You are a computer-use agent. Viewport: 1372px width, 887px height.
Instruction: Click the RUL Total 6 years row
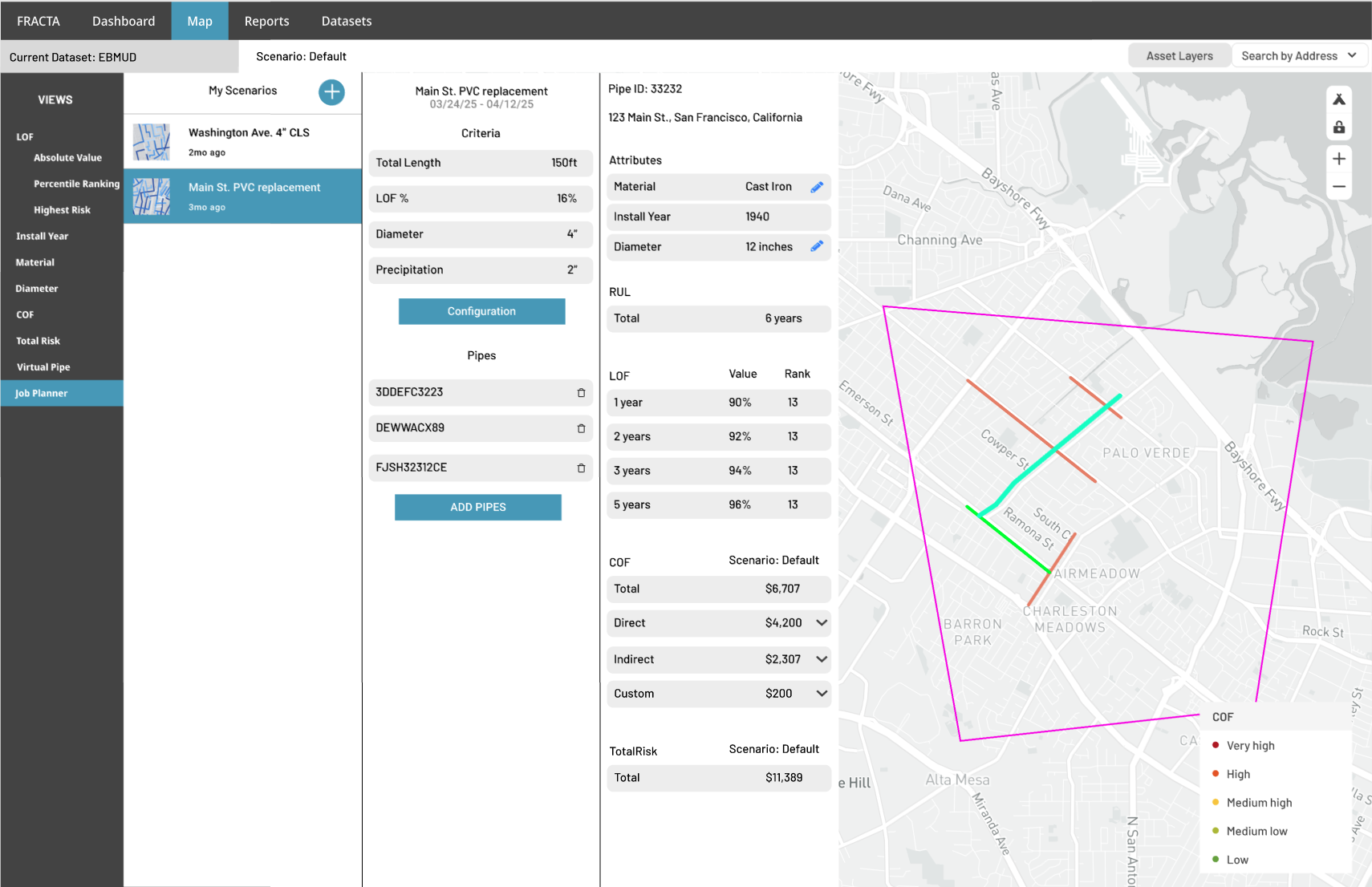719,318
